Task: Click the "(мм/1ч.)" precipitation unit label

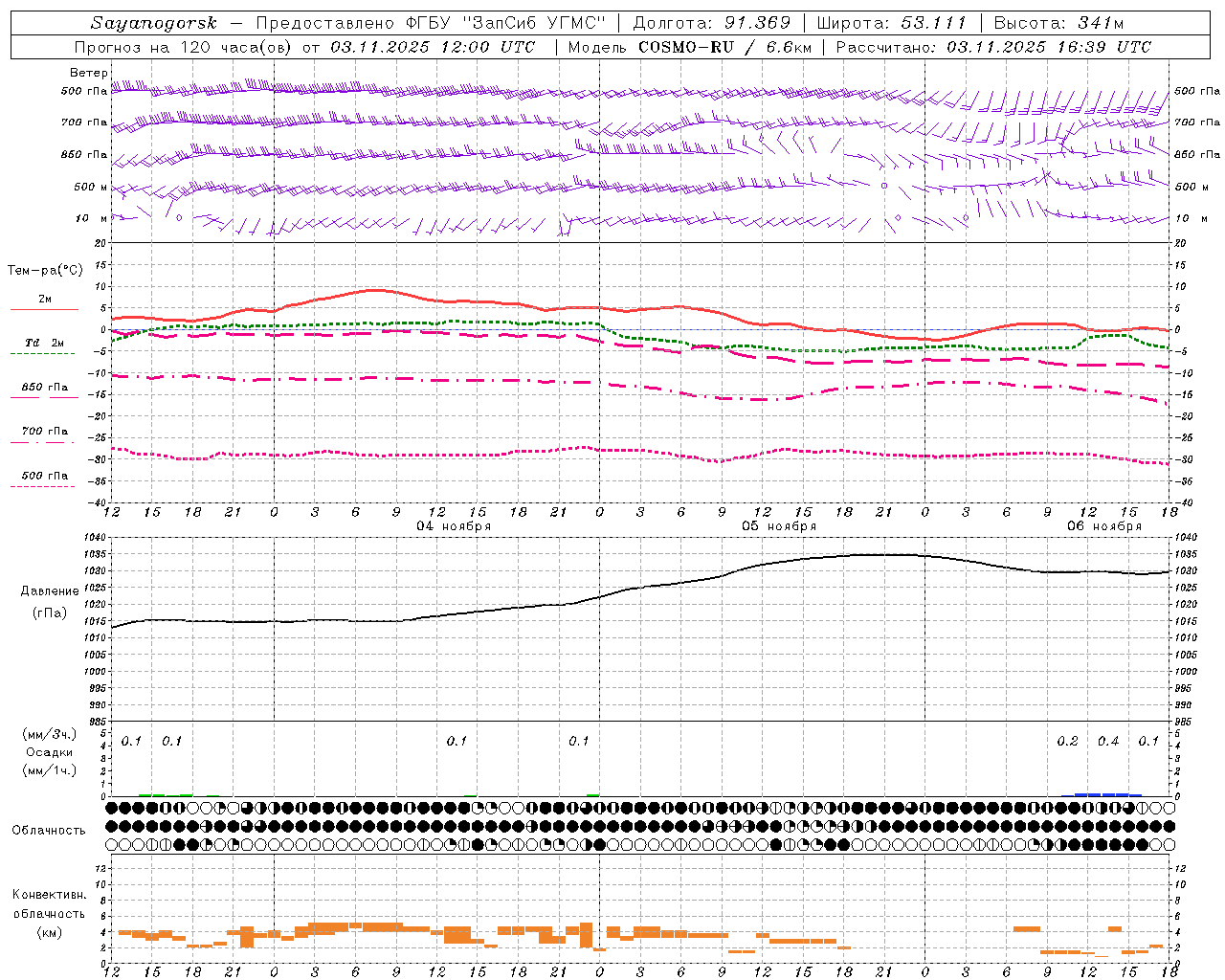Action: tap(49, 770)
